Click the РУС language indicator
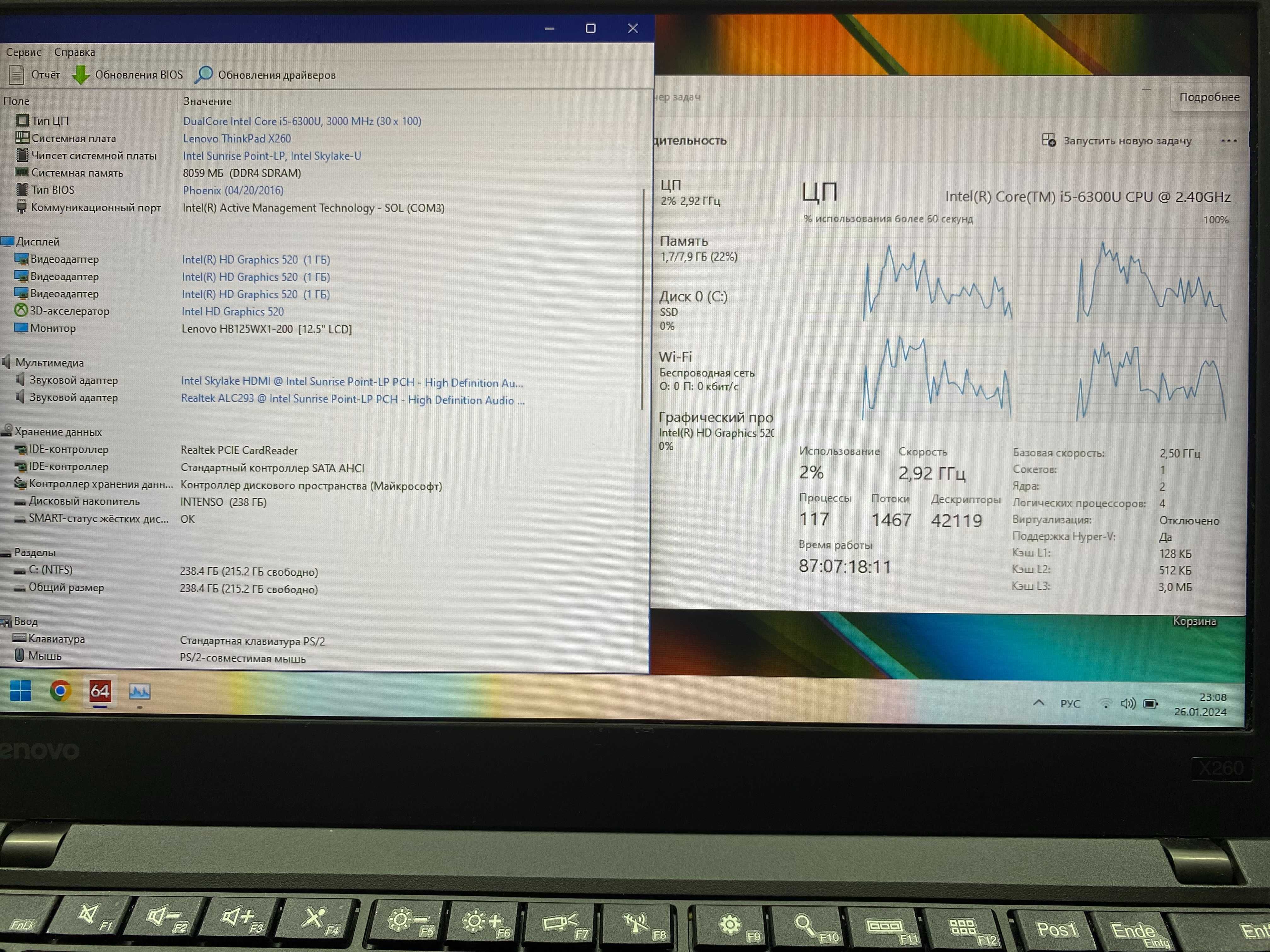1270x952 pixels. coord(1070,704)
